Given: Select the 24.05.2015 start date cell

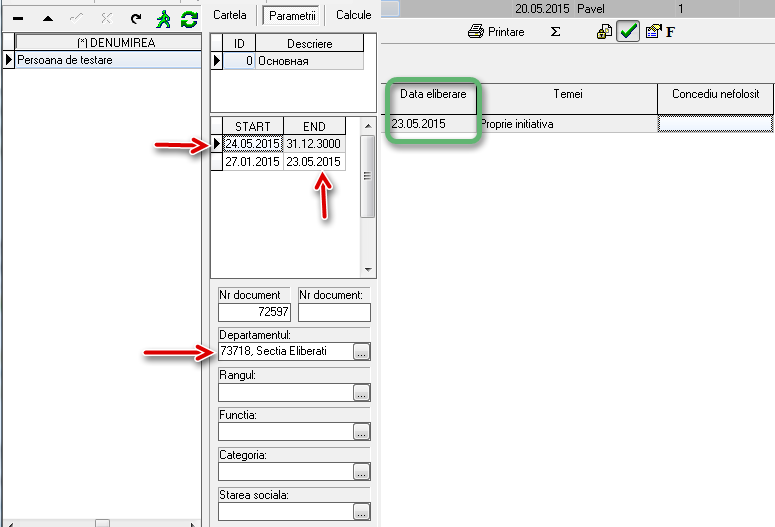Looking at the screenshot, I should click(x=253, y=144).
